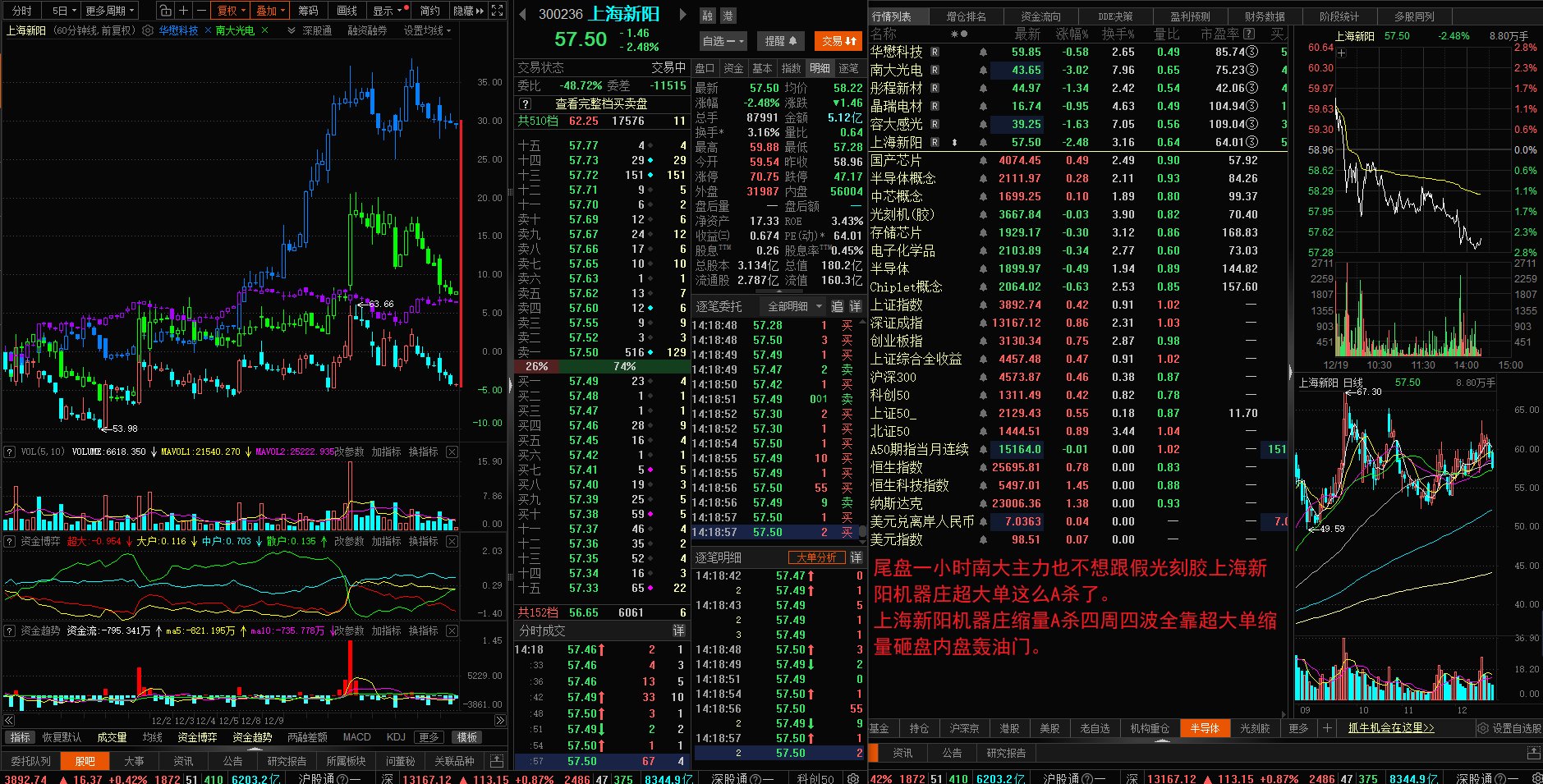Viewport: 1543px width, 784px height.
Task: Close the VOL indicator panel
Action: pyautogui.click(x=452, y=452)
